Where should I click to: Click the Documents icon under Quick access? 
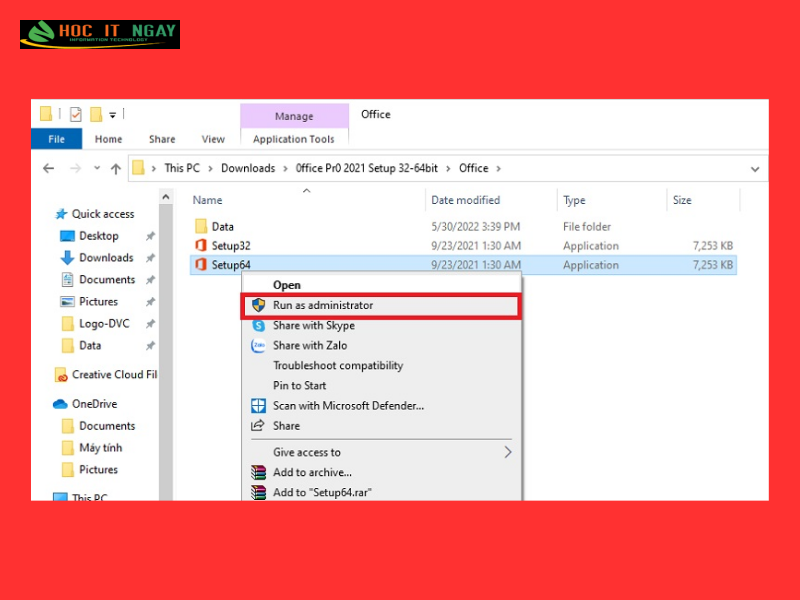[x=67, y=280]
